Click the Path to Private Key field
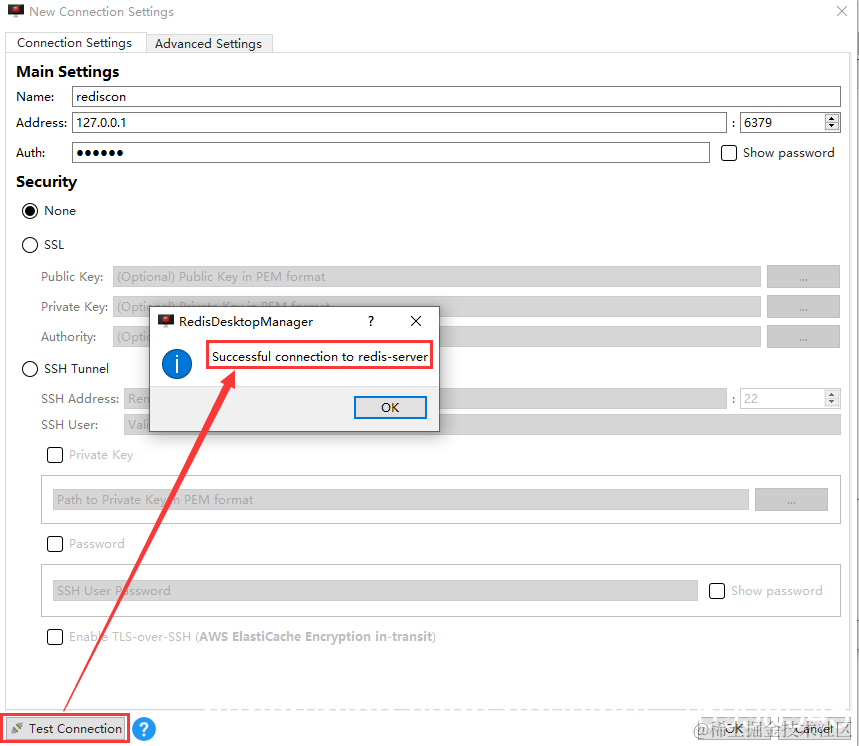Image resolution: width=859 pixels, height=746 pixels. click(x=401, y=500)
